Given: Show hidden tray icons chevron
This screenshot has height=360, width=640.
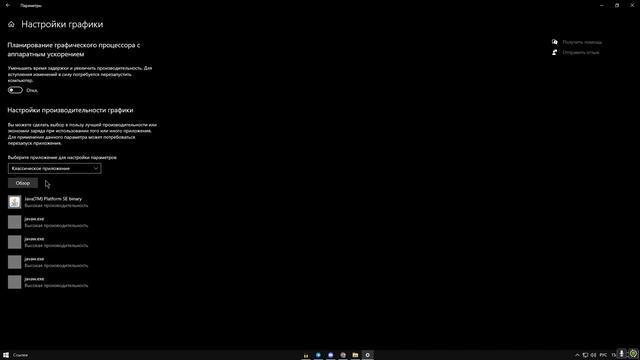Looking at the screenshot, I should [x=577, y=355].
